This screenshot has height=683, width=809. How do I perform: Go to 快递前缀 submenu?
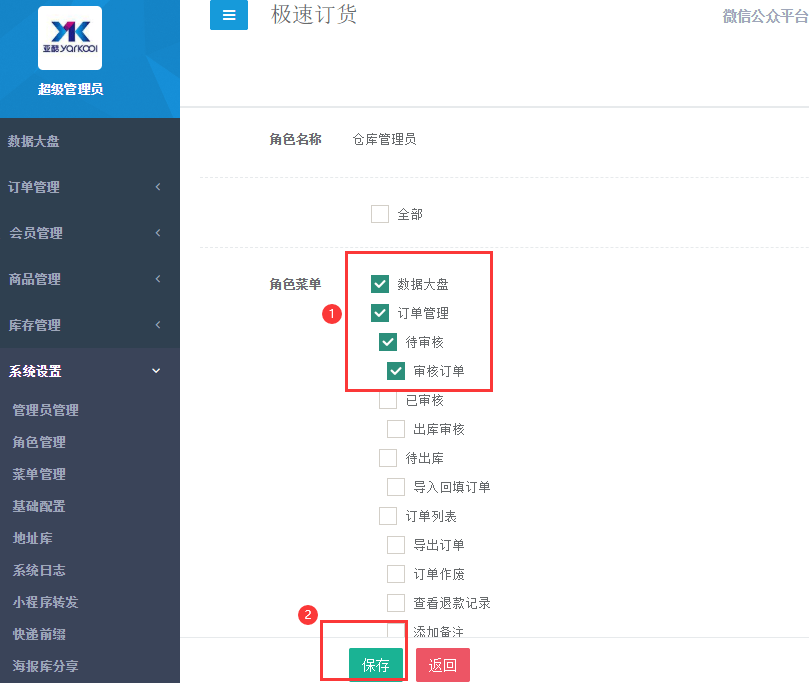[x=39, y=634]
